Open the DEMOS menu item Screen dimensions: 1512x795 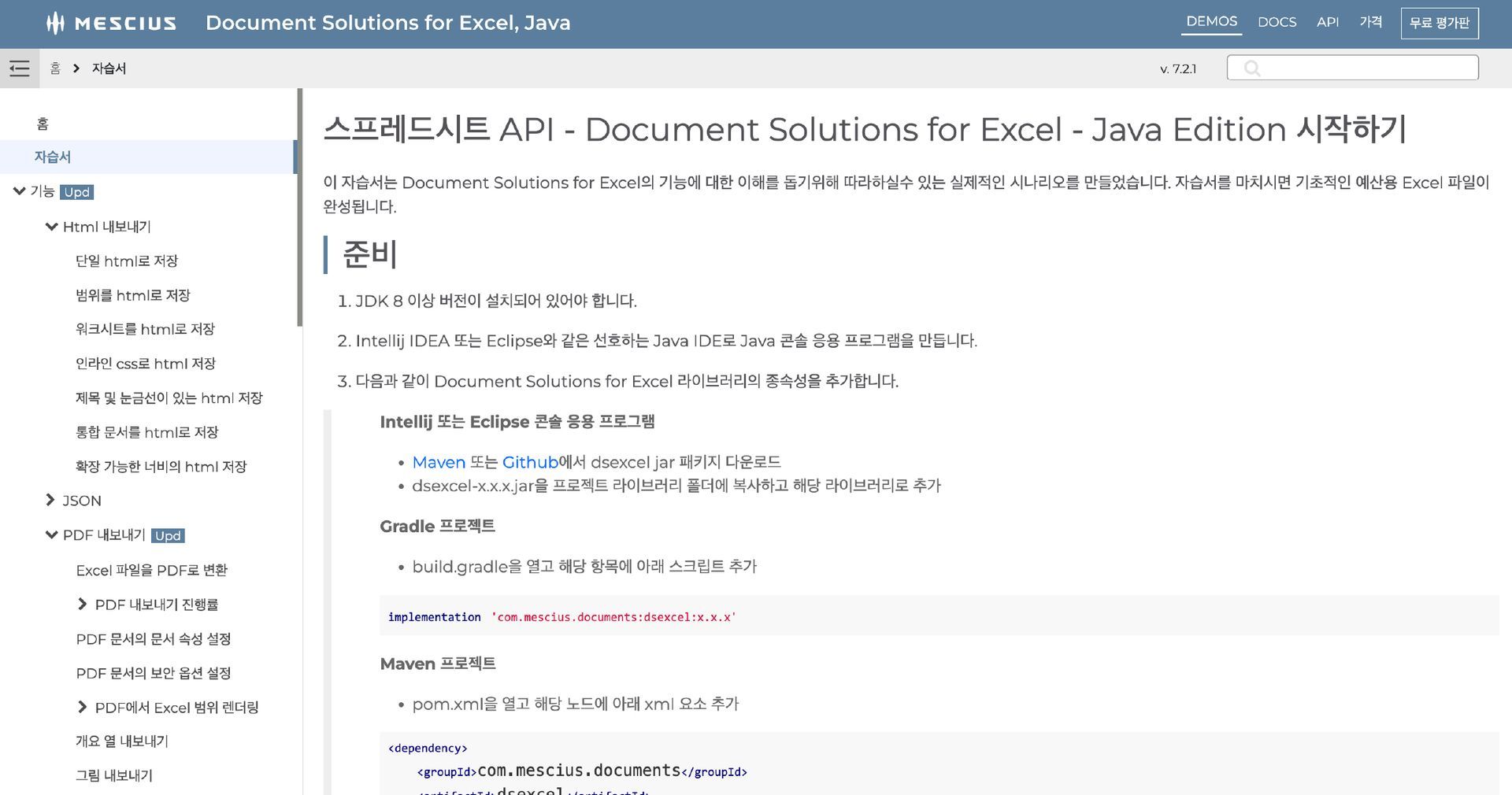point(1211,22)
